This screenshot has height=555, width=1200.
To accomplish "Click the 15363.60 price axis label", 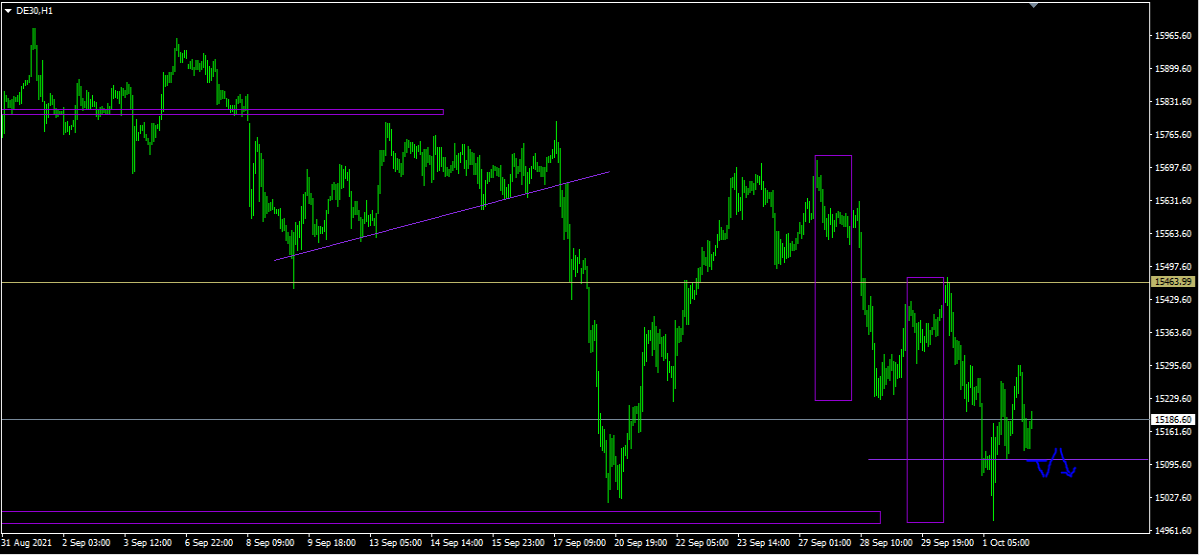I will (x=1172, y=333).
